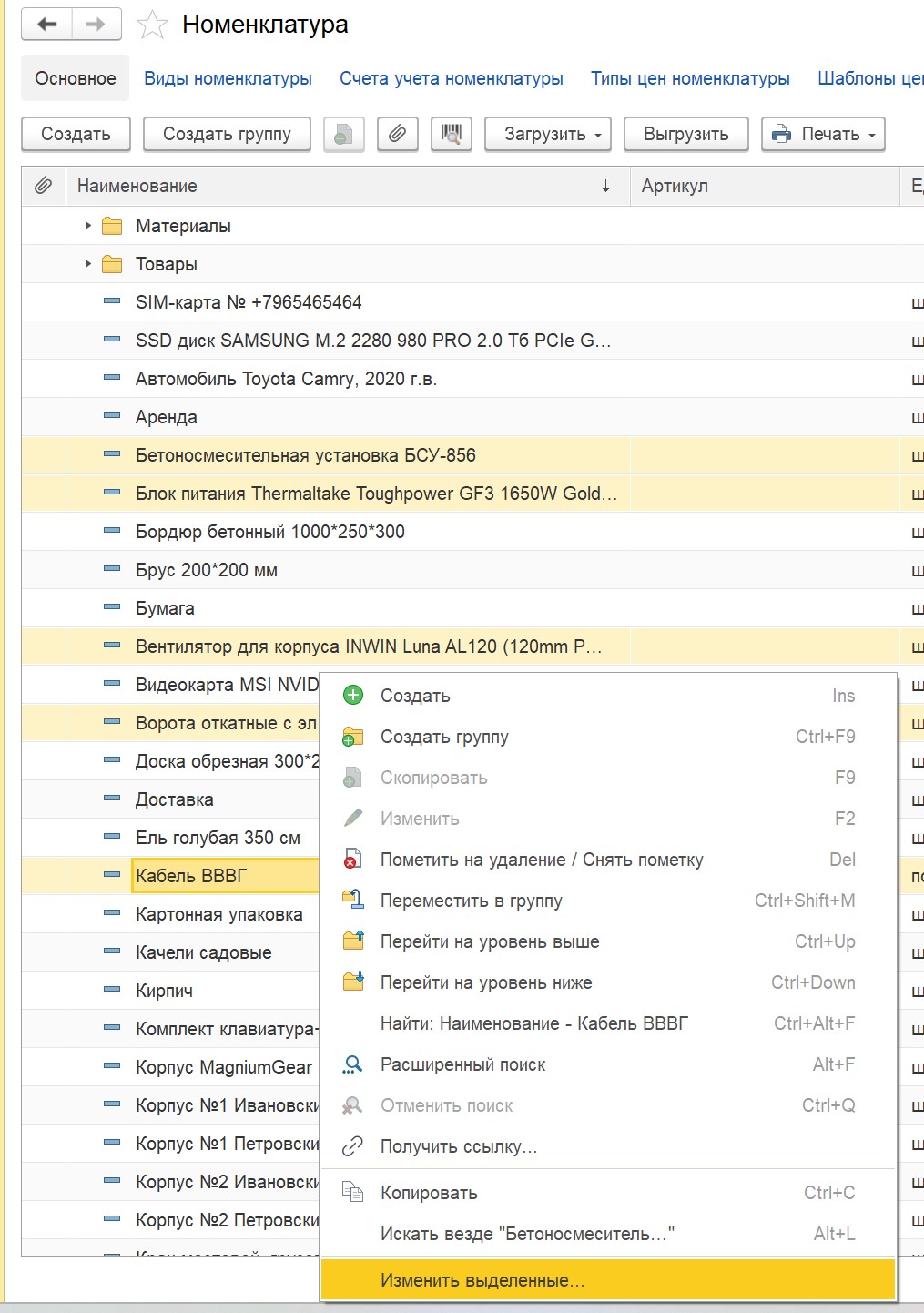
Task: Click the Создать группу toolbar button
Action: (227, 135)
